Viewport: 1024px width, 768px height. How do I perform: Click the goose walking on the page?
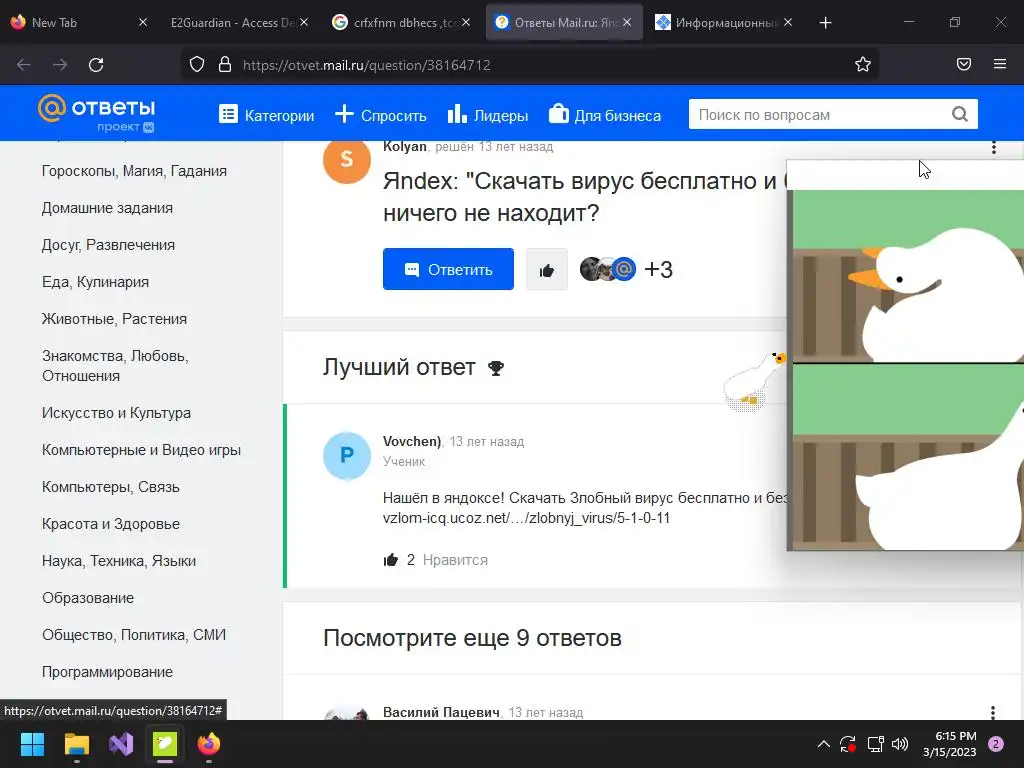pyautogui.click(x=752, y=382)
